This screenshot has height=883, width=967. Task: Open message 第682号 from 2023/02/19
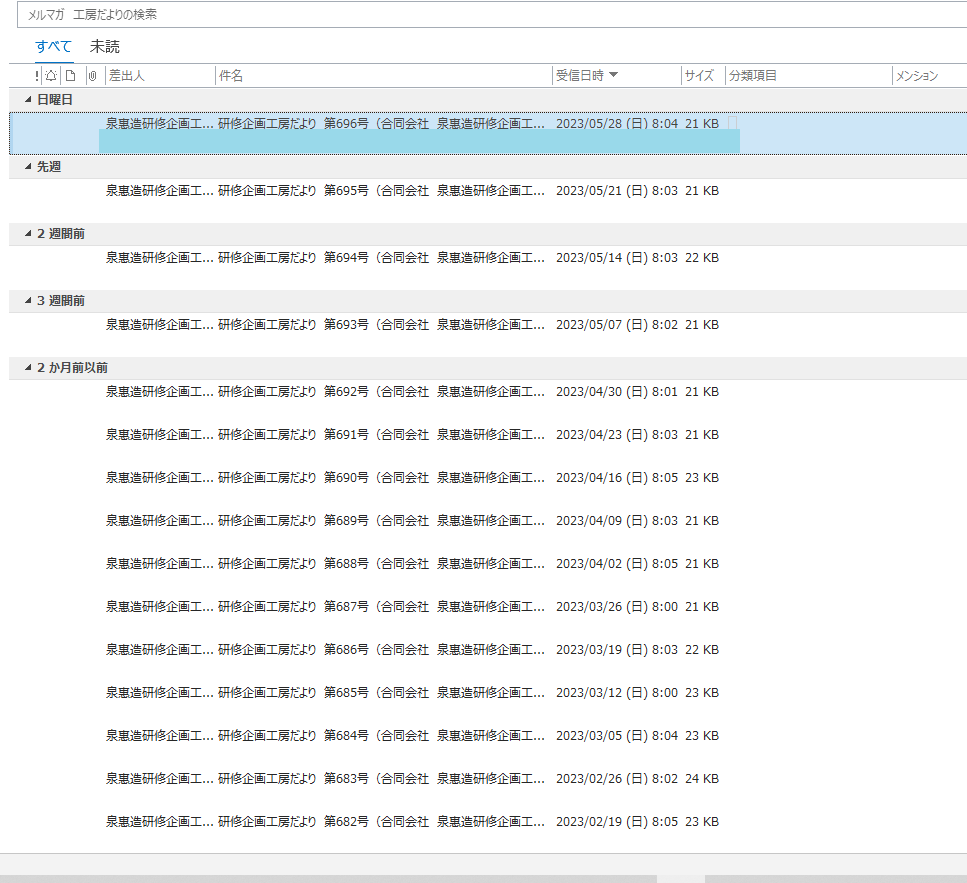click(x=488, y=832)
